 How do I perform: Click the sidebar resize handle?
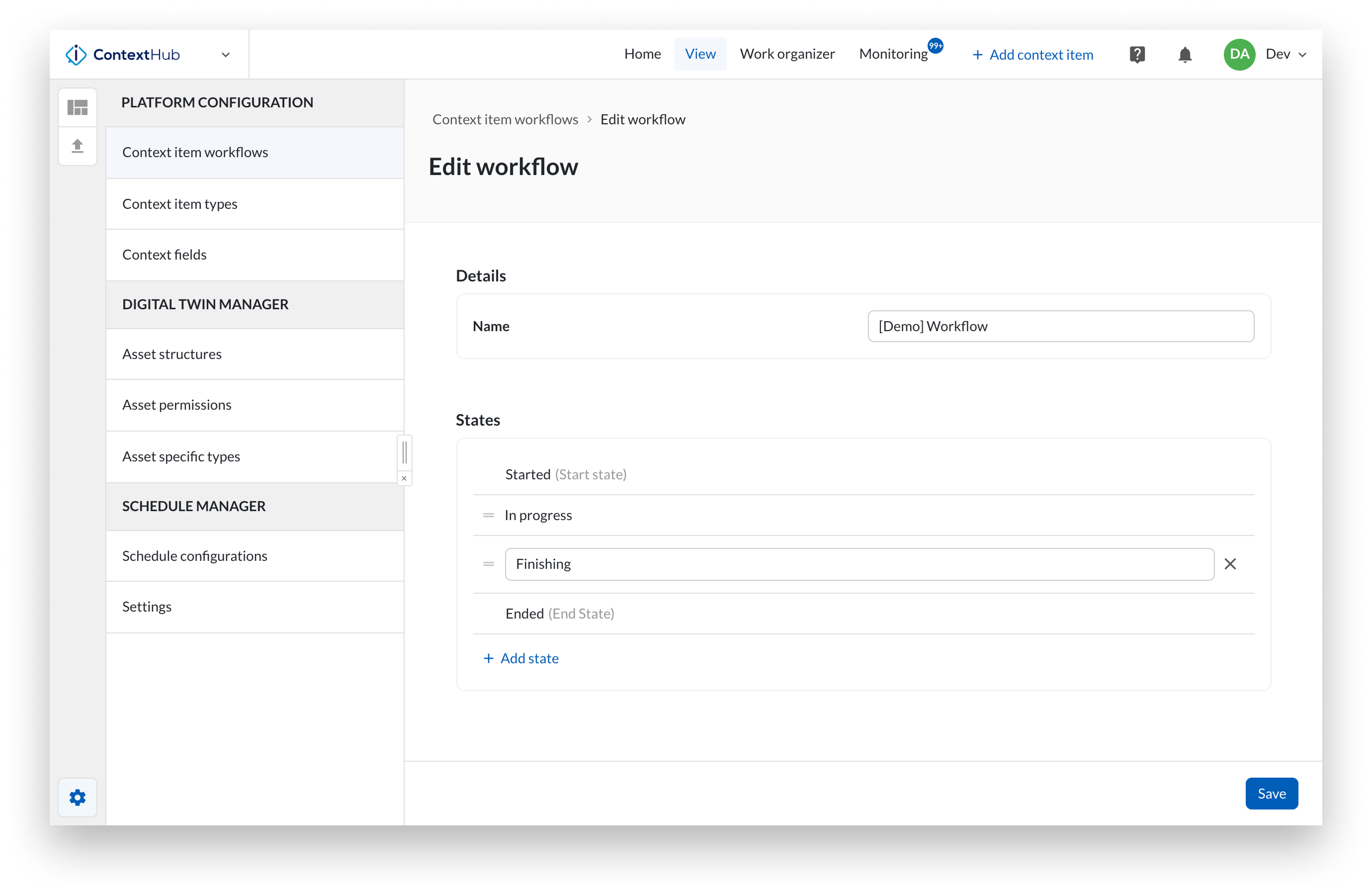(x=404, y=452)
